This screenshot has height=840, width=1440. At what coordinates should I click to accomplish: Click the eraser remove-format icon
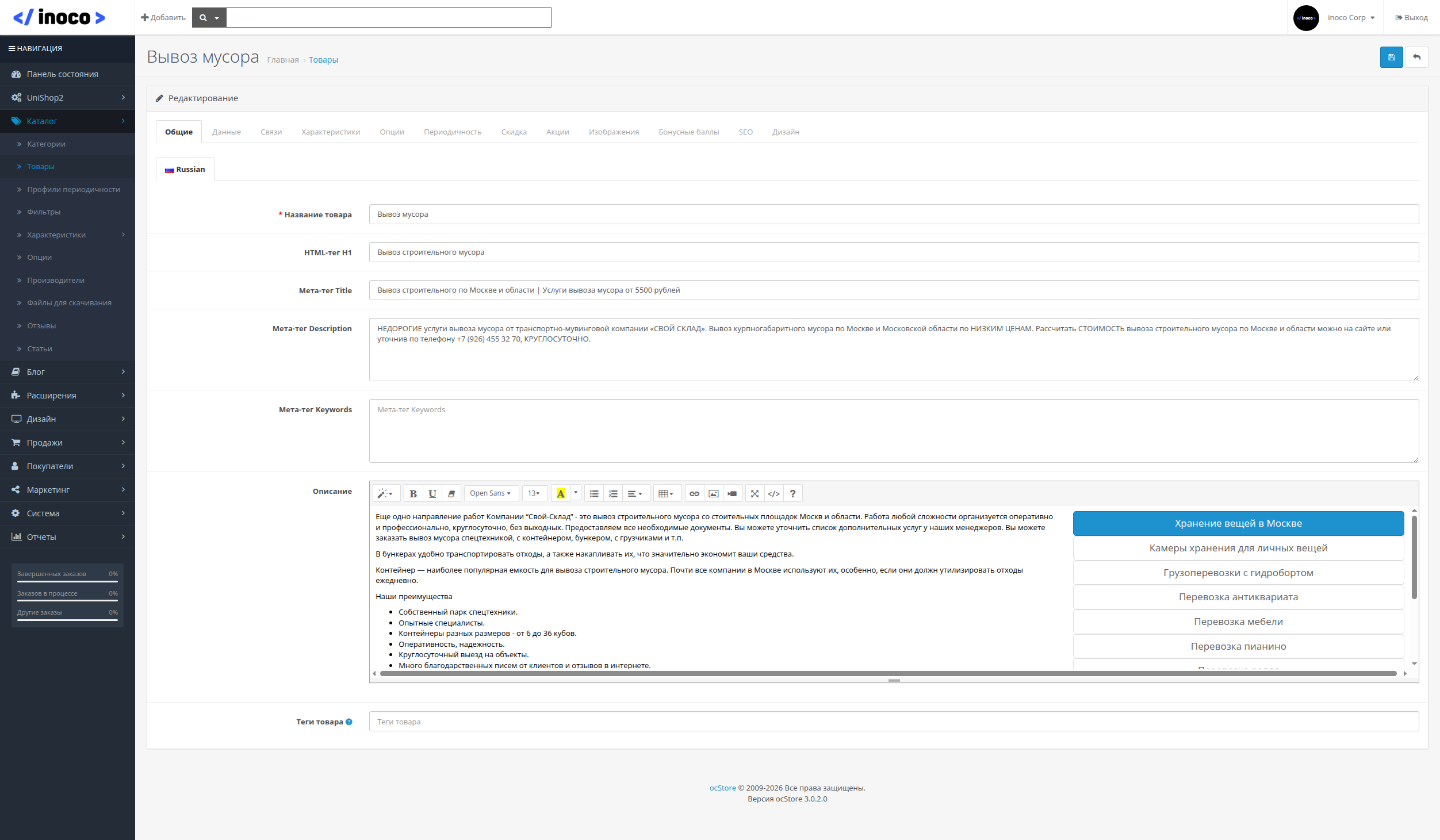pos(451,493)
